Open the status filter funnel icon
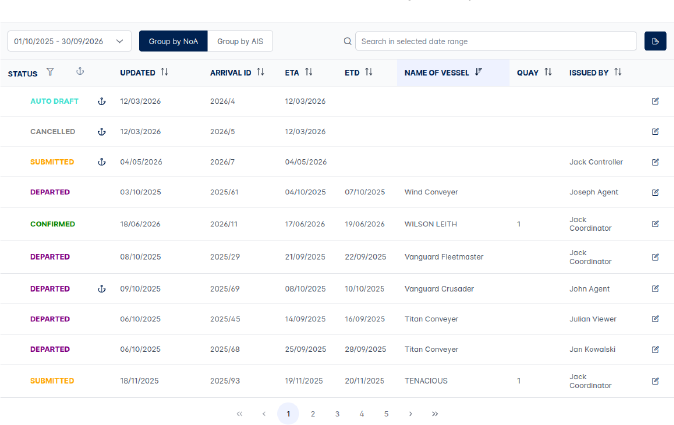Image resolution: width=674 pixels, height=425 pixels. click(x=50, y=72)
